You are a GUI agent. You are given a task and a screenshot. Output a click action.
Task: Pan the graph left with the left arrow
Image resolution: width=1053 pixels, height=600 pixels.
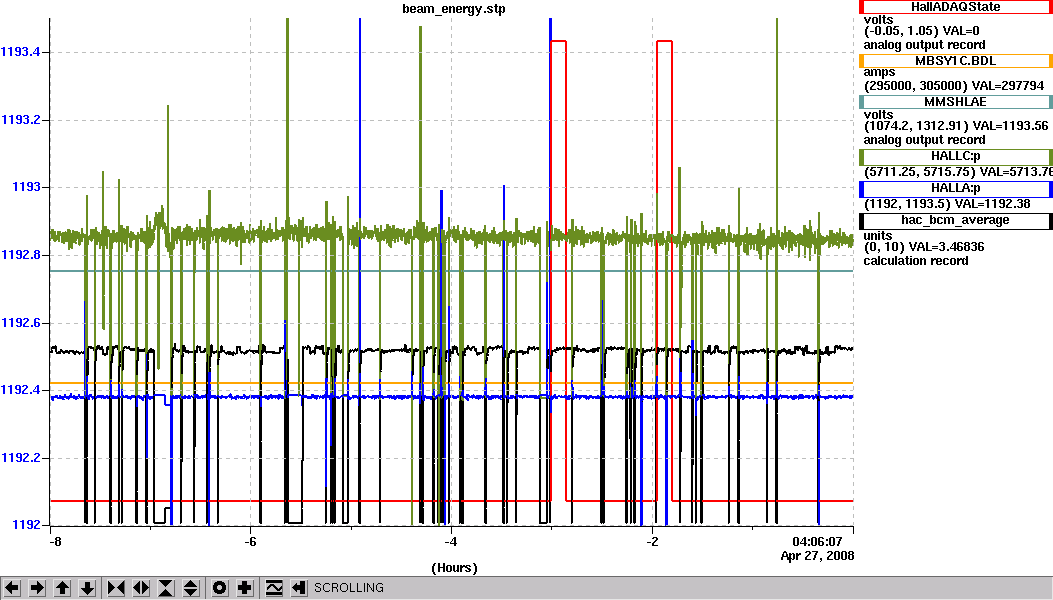[12, 588]
